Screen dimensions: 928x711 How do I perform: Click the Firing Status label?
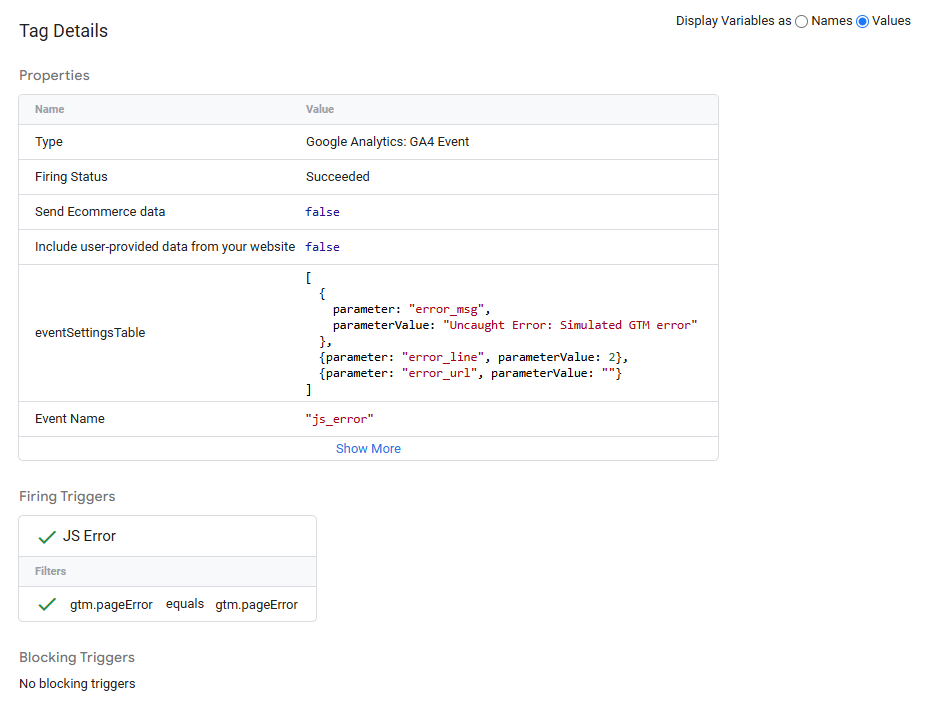tap(71, 176)
